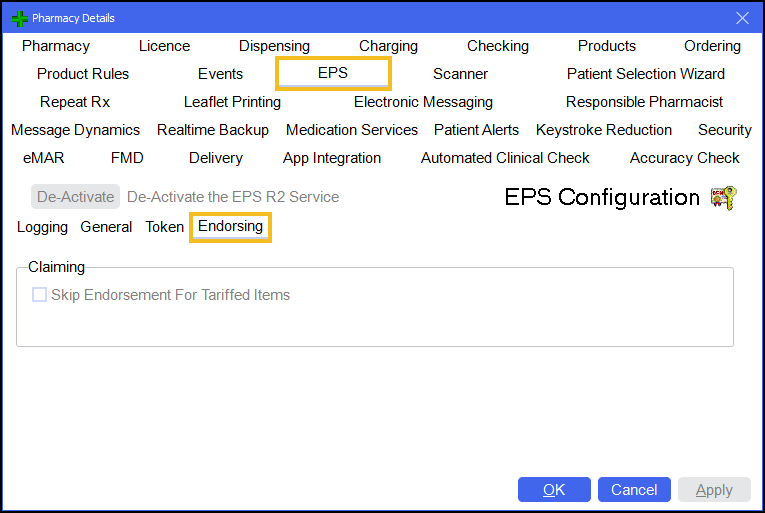
Task: View the Keystroke Reduction tab
Action: [603, 130]
